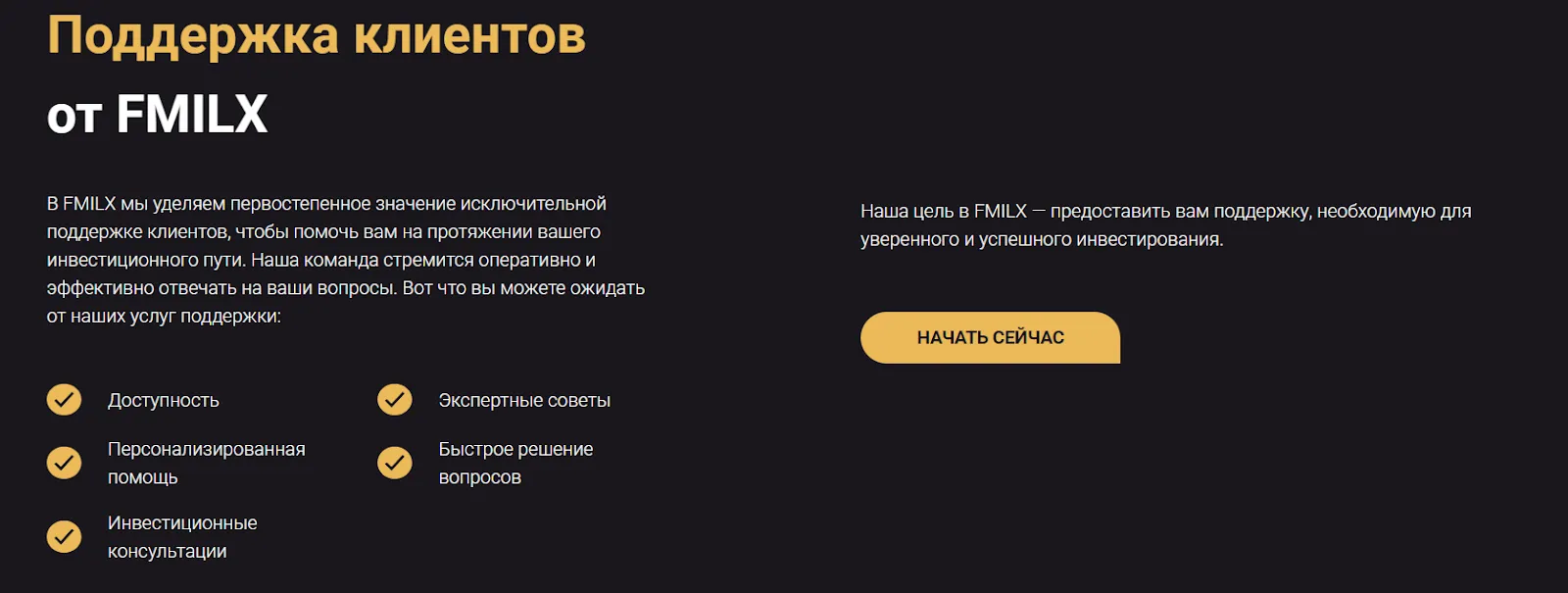1568x593 pixels.
Task: Click the white heading от FMILX
Action: 157,114
